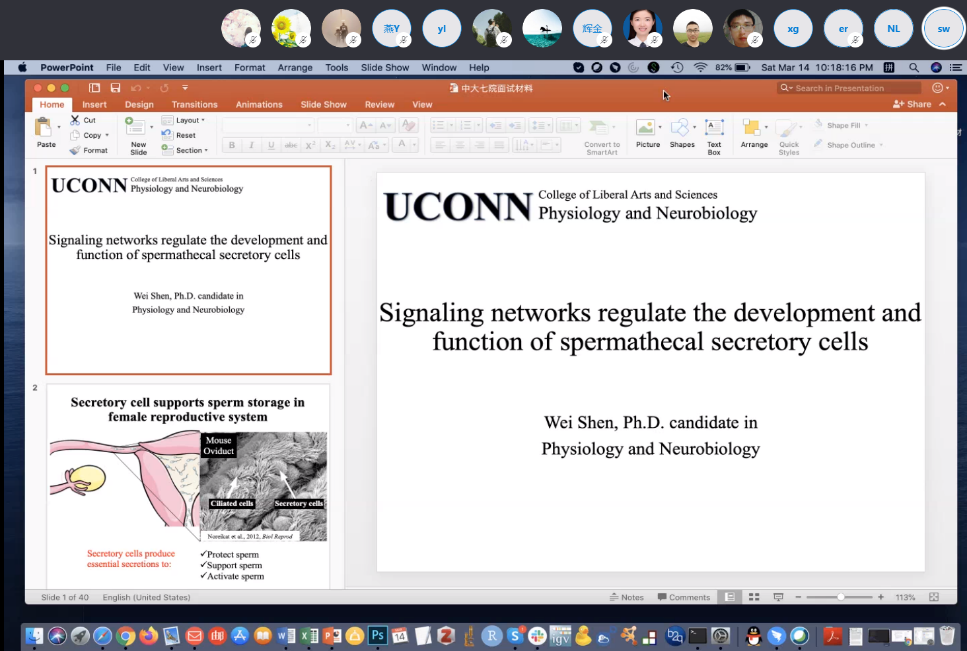
Task: Clear formatting with the eraser icon
Action: coord(408,126)
